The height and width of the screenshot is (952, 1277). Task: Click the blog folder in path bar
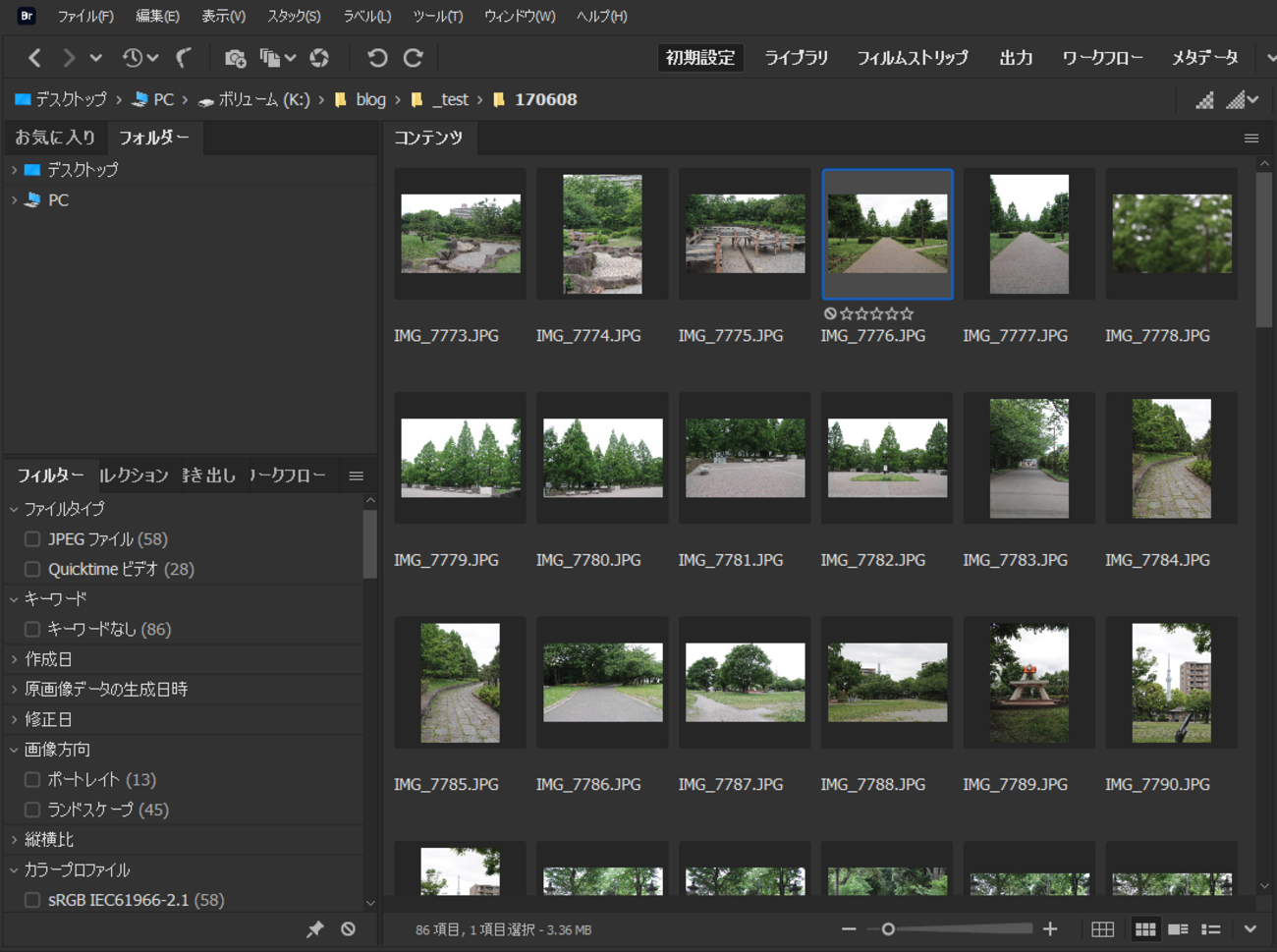361,99
